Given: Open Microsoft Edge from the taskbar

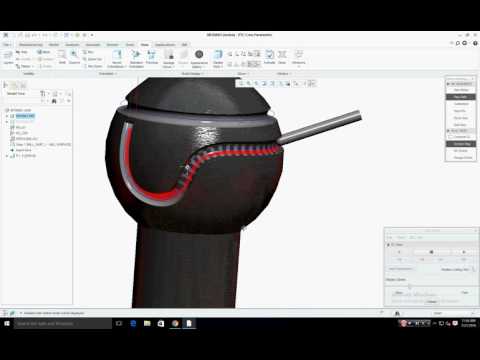Looking at the screenshot, I should [x=133, y=323].
